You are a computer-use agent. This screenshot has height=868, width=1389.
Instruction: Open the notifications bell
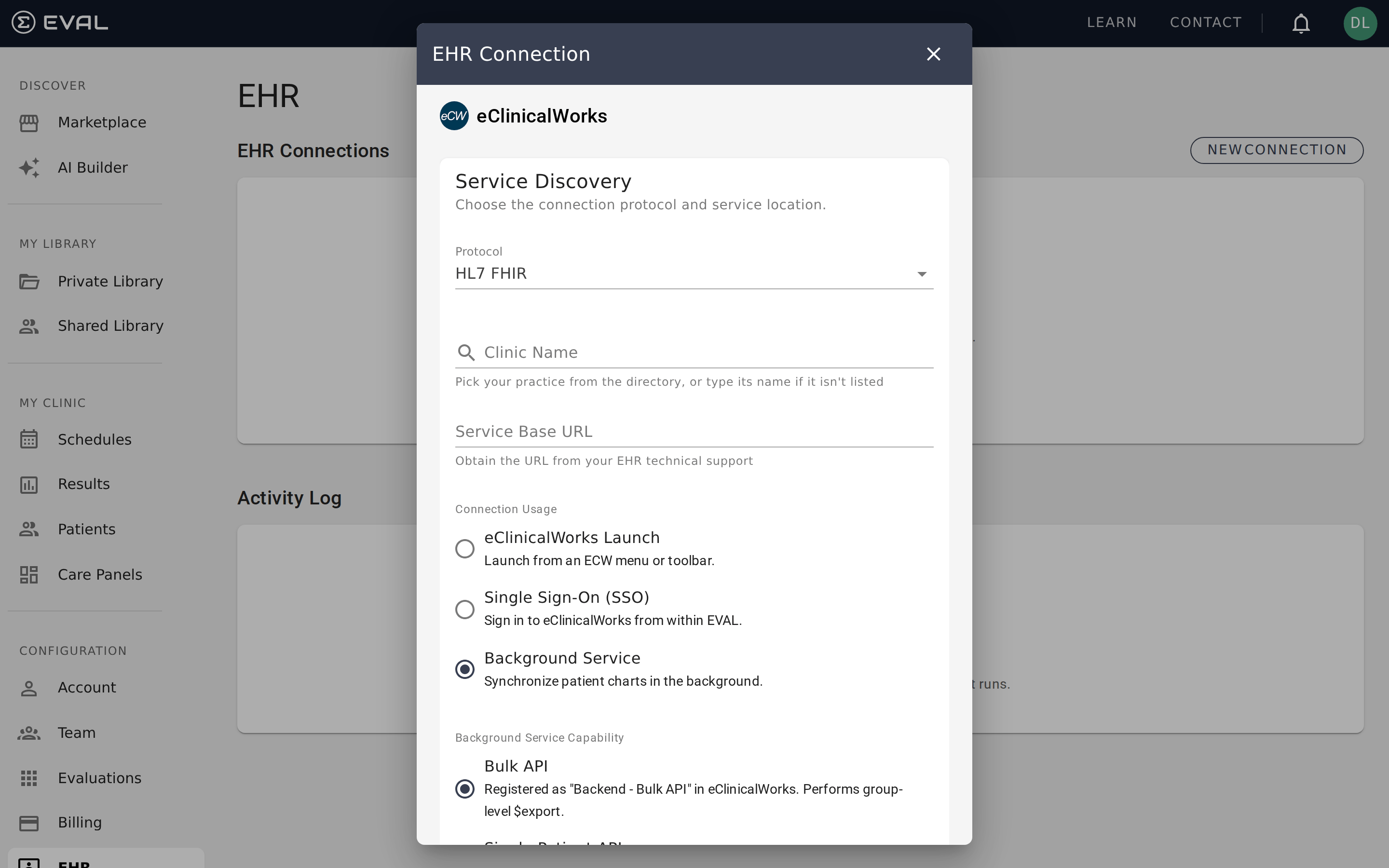point(1301,23)
